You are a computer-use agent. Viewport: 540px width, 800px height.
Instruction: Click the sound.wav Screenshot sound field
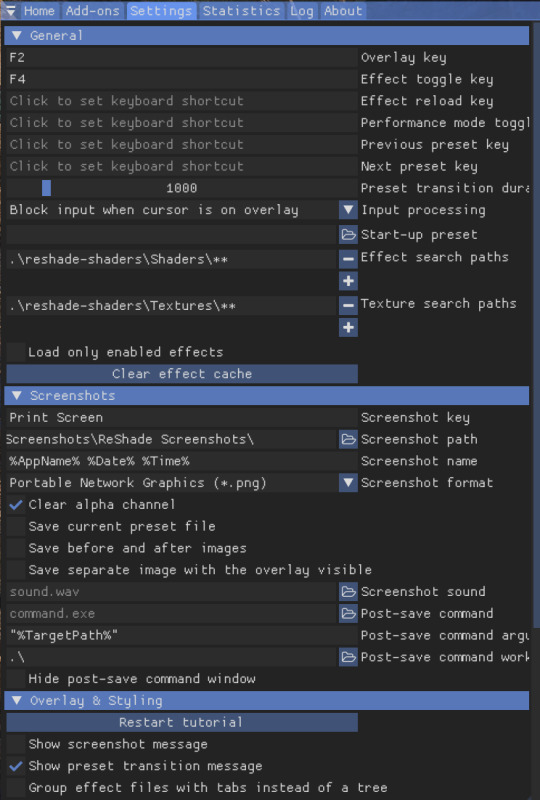(x=171, y=592)
